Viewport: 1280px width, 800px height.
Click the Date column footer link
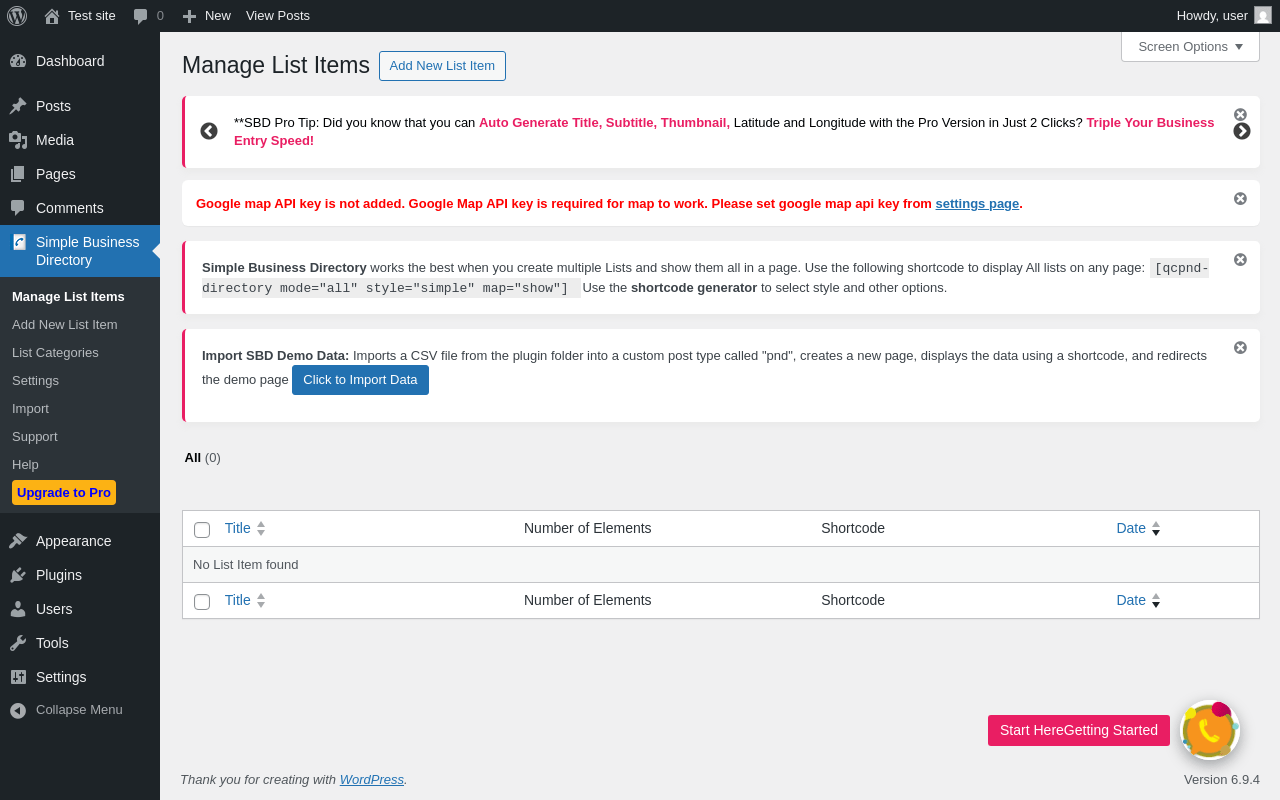[x=1131, y=600]
